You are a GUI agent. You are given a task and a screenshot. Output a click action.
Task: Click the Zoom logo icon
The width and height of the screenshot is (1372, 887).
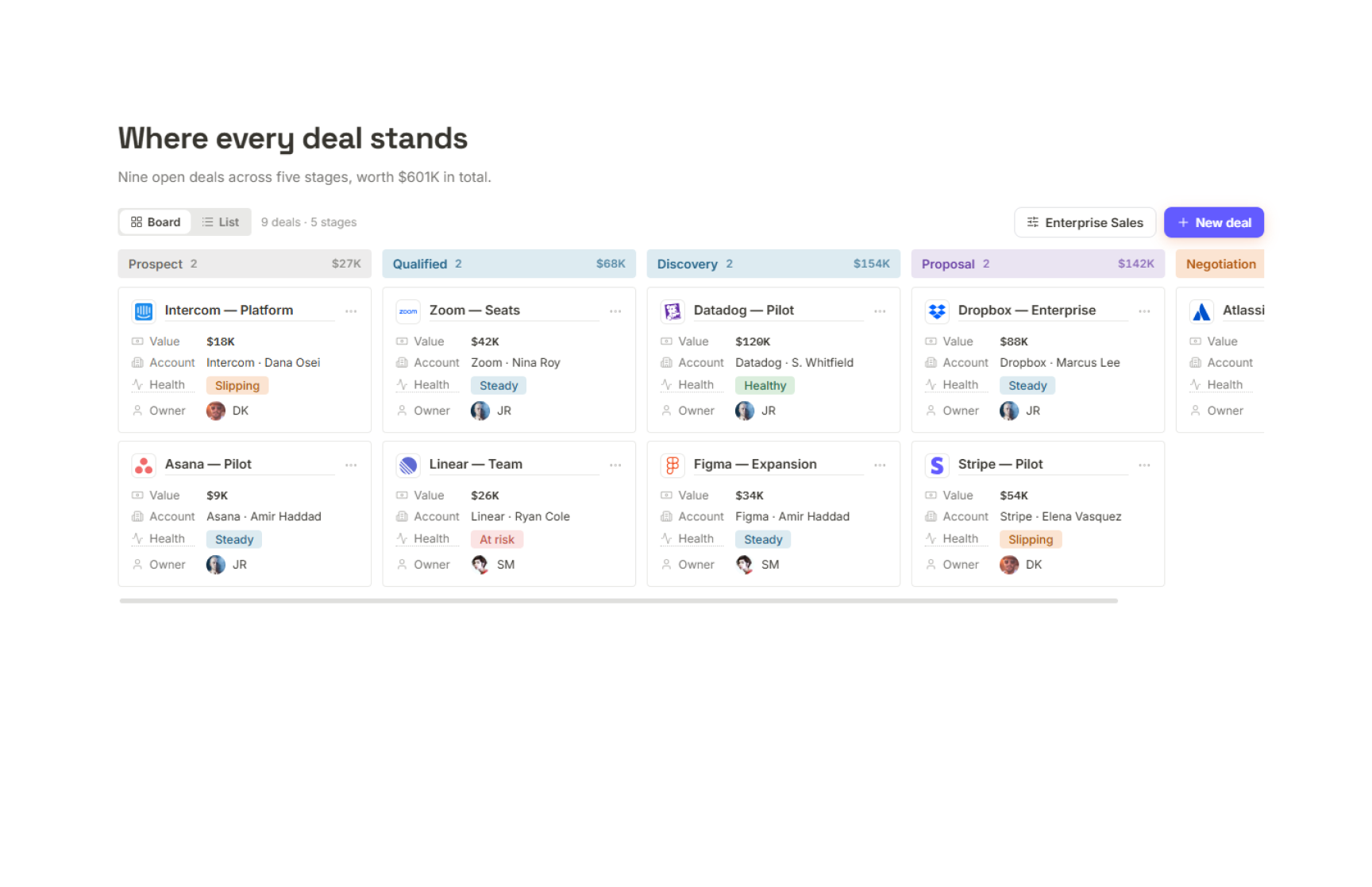[408, 311]
